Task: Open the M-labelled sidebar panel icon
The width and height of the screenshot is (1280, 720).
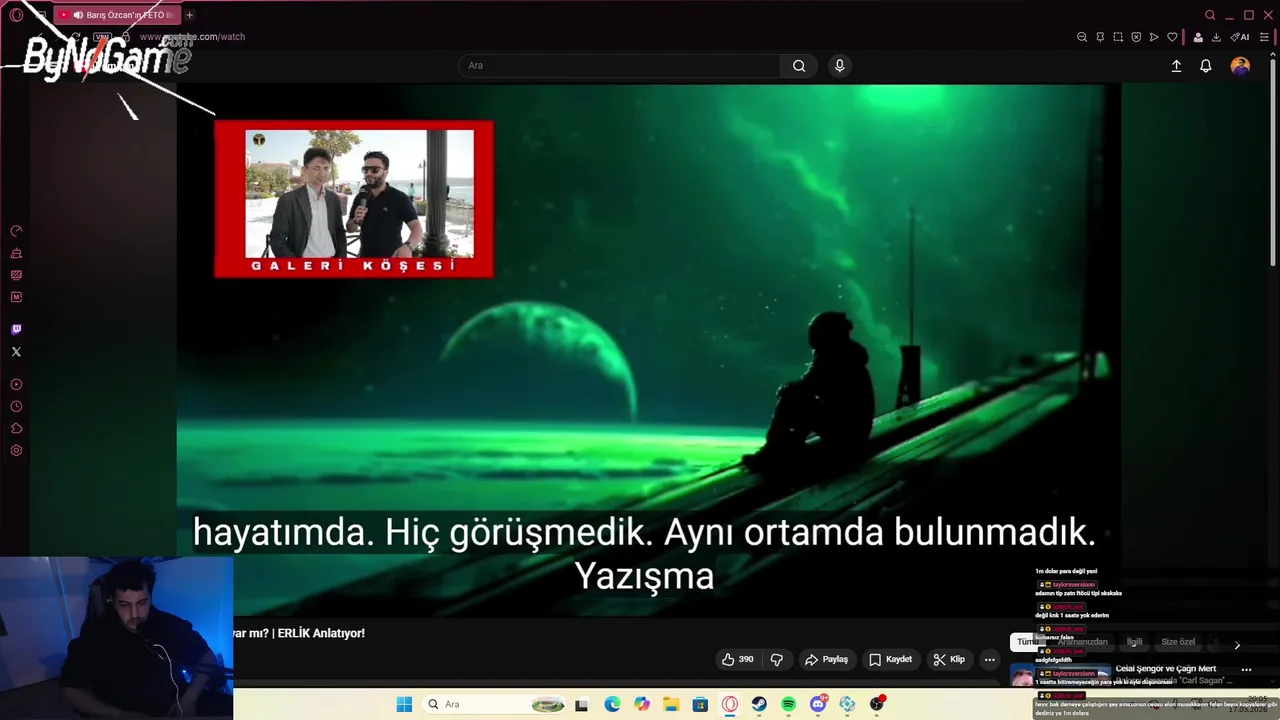Action: [16, 297]
